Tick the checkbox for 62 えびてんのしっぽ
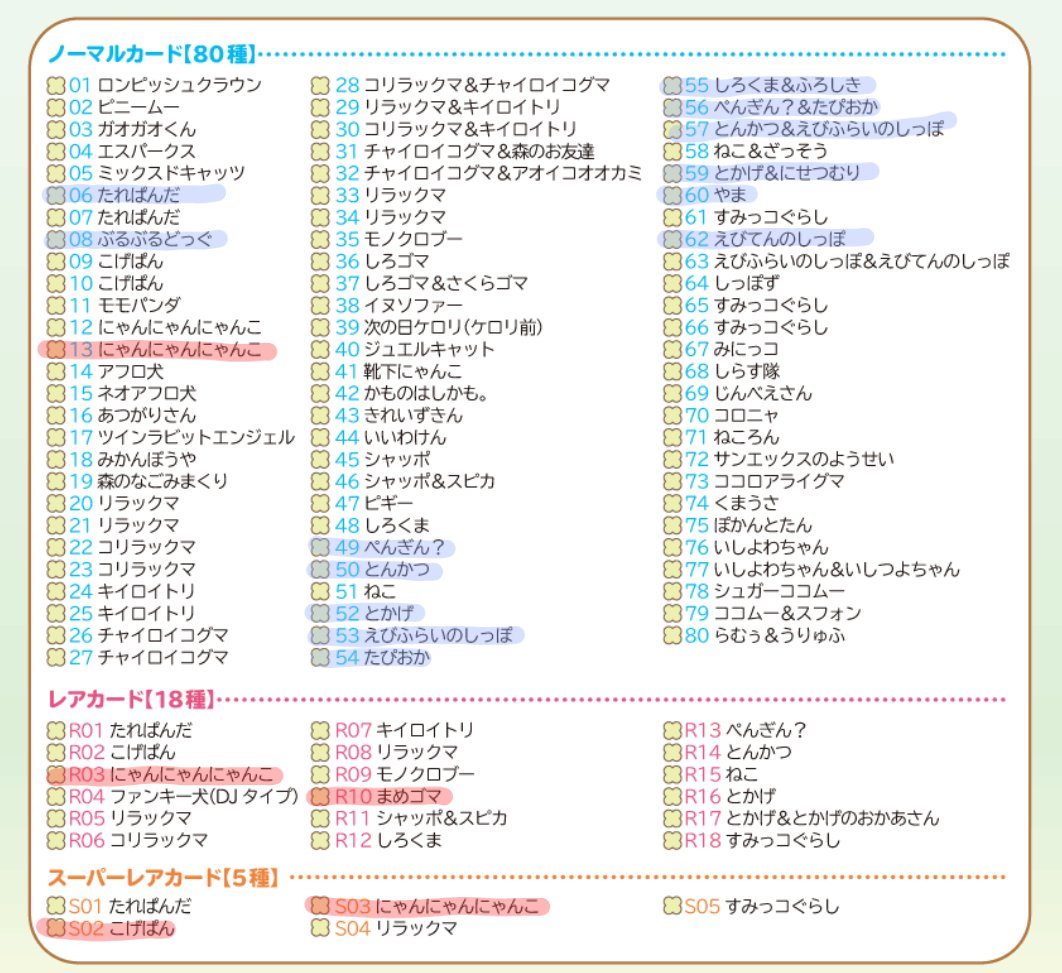This screenshot has width=1062, height=973. point(672,239)
